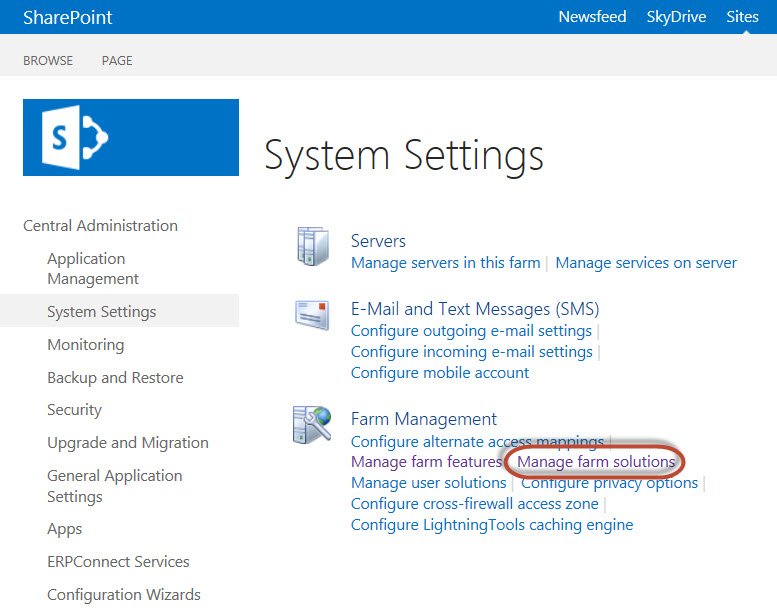Select Manage farm features link
The image size is (777, 612).
(426, 462)
